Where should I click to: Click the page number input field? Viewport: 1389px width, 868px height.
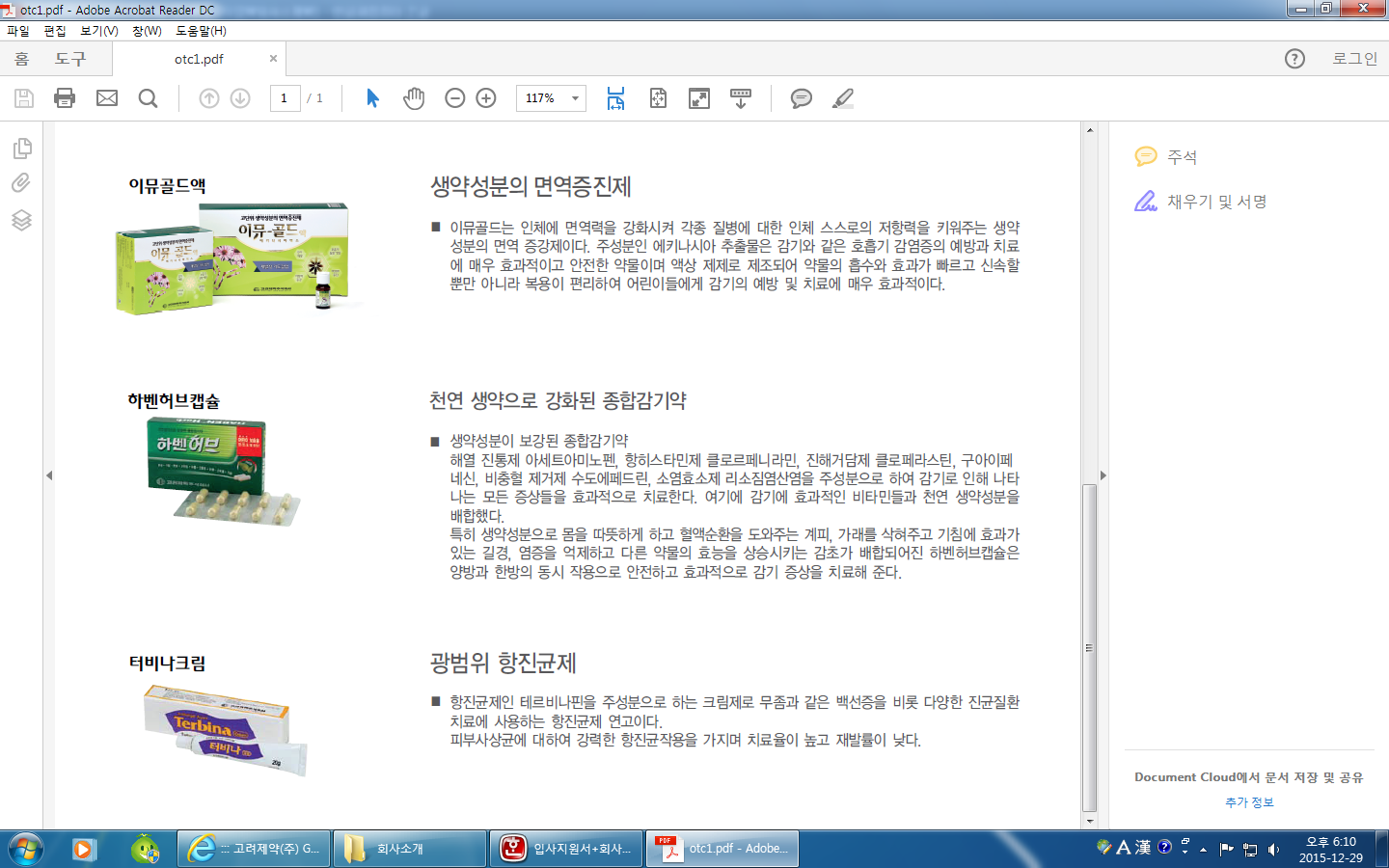(x=285, y=98)
